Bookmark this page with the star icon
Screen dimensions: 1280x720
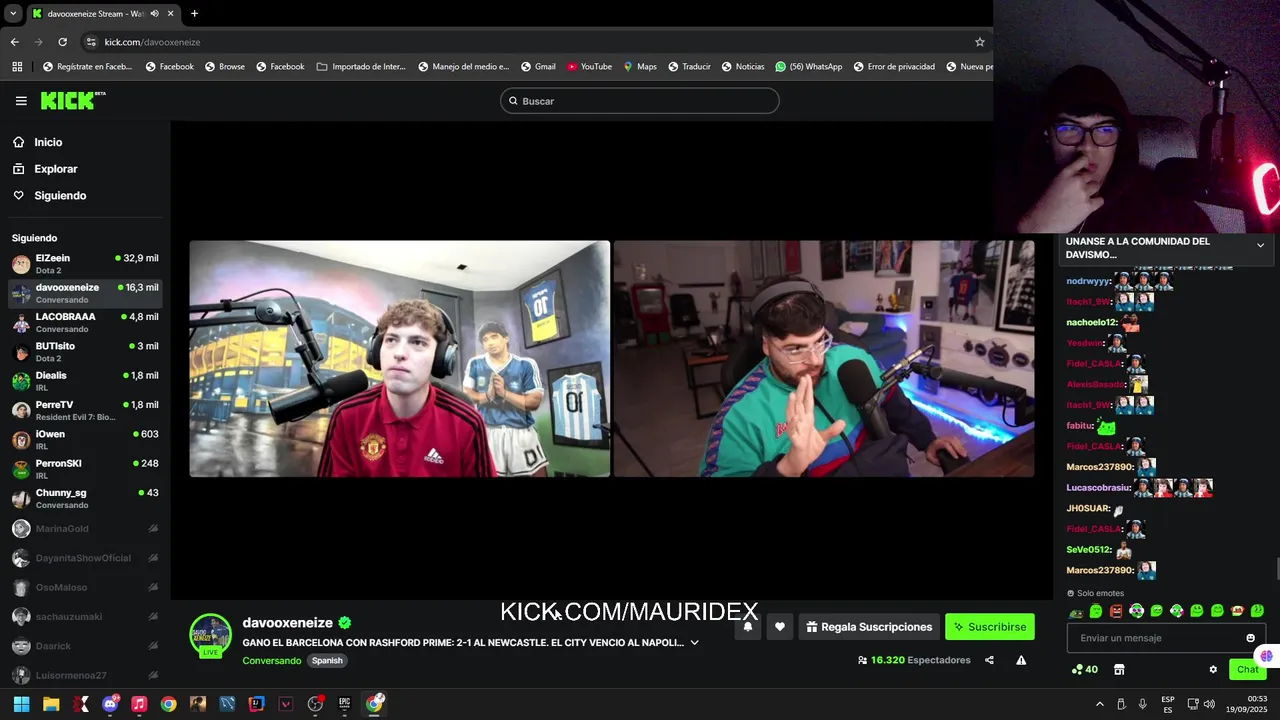pos(980,42)
